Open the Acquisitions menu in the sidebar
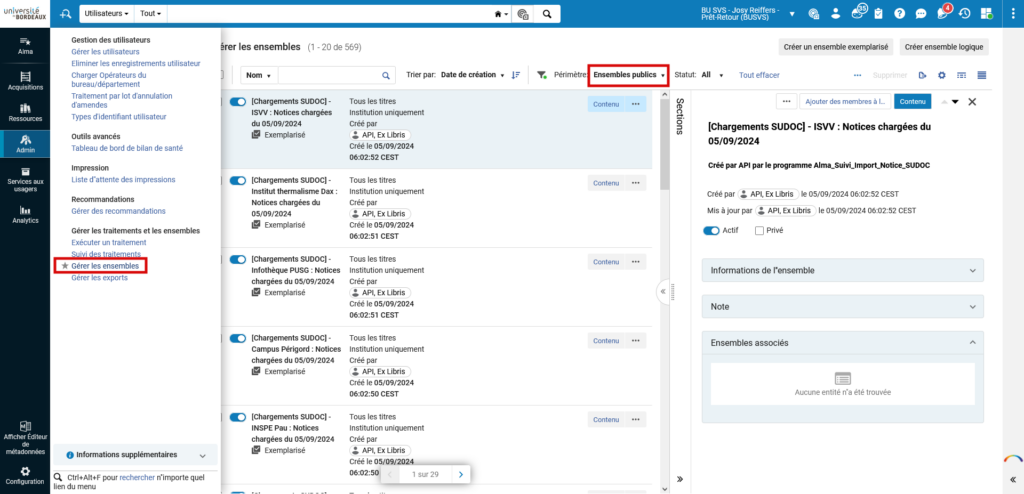This screenshot has width=1024, height=494. pyautogui.click(x=25, y=81)
